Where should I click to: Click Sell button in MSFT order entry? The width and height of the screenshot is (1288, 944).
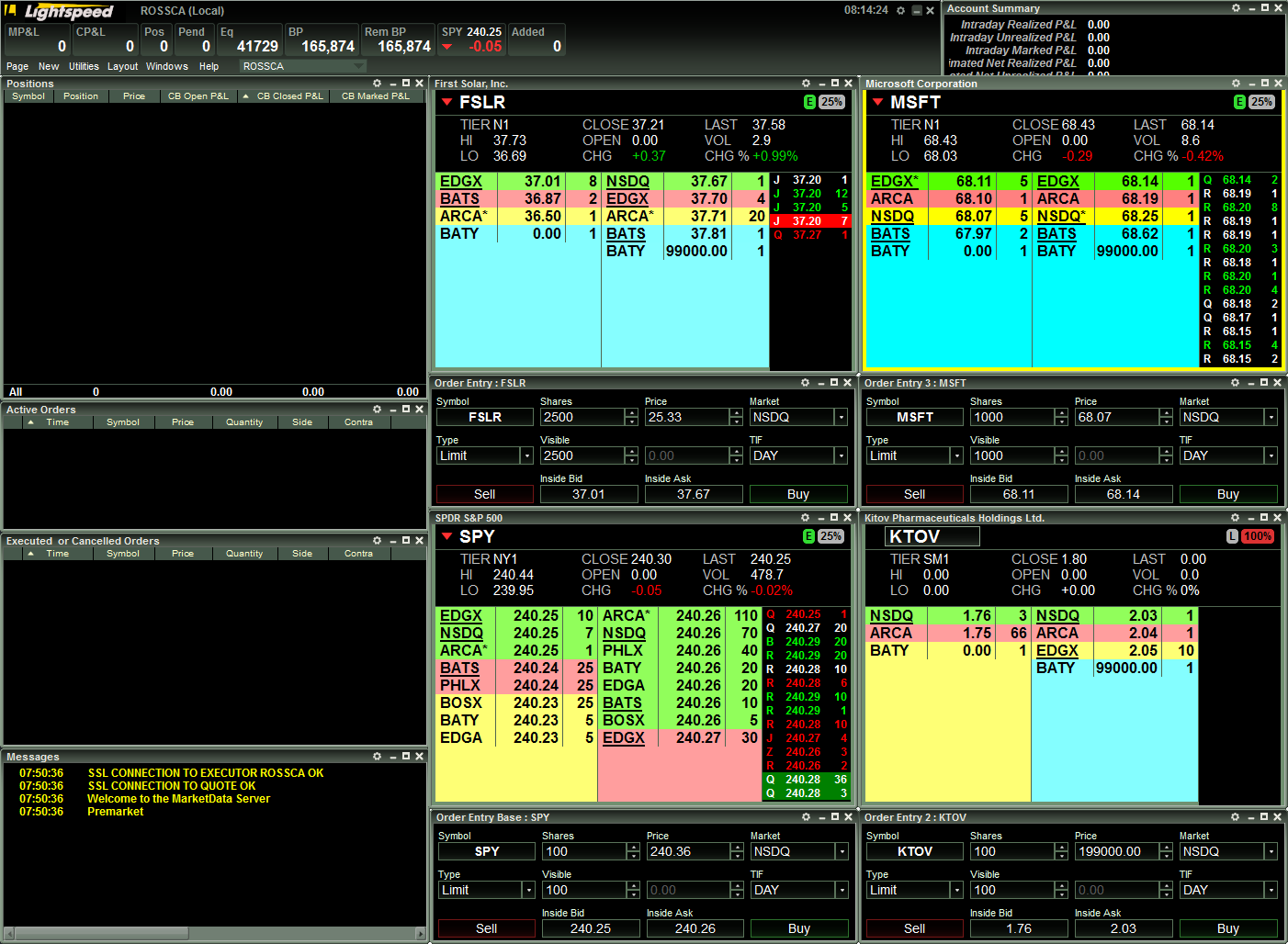[914, 494]
